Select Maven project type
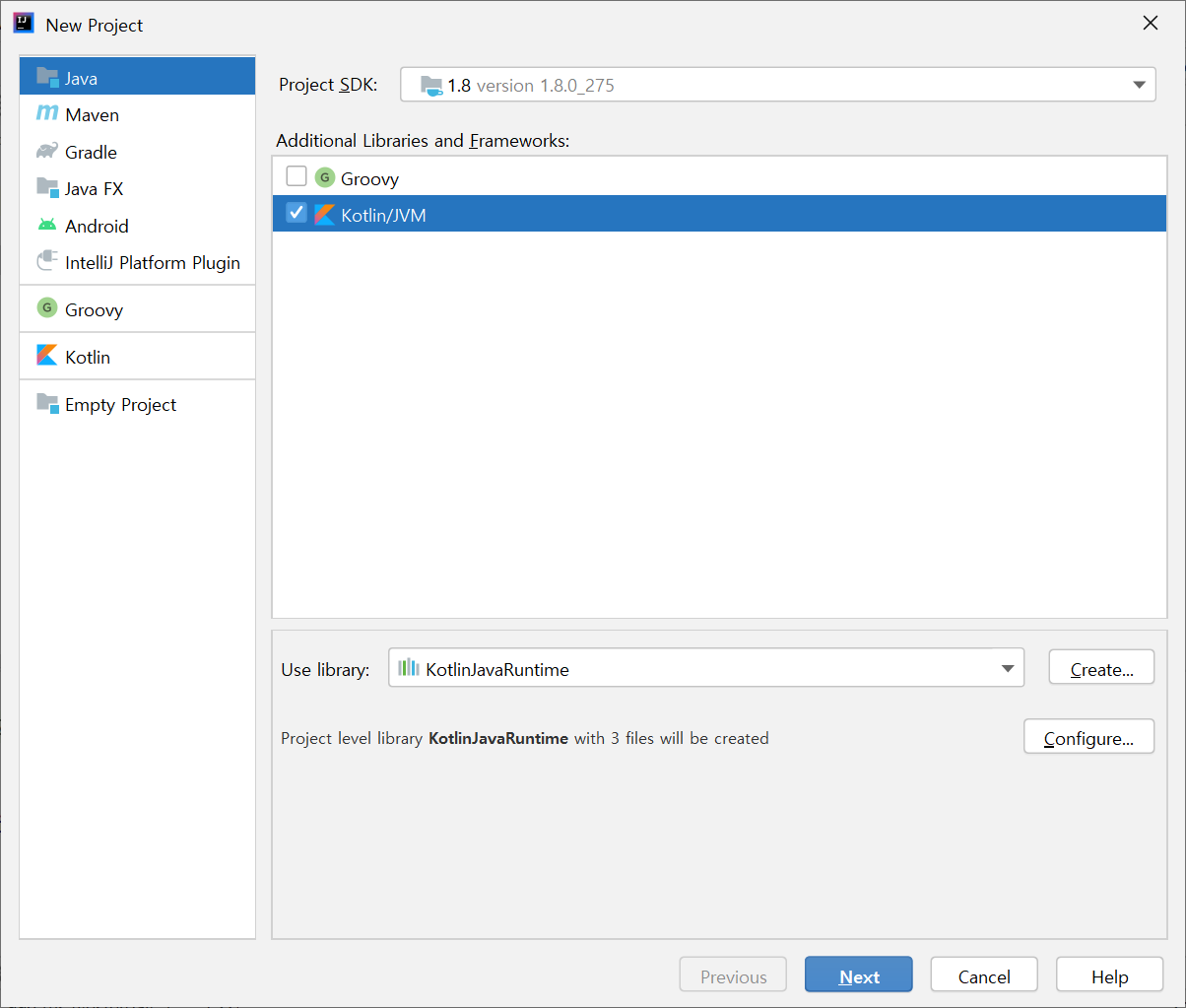The height and width of the screenshot is (1008, 1186). pos(138,114)
